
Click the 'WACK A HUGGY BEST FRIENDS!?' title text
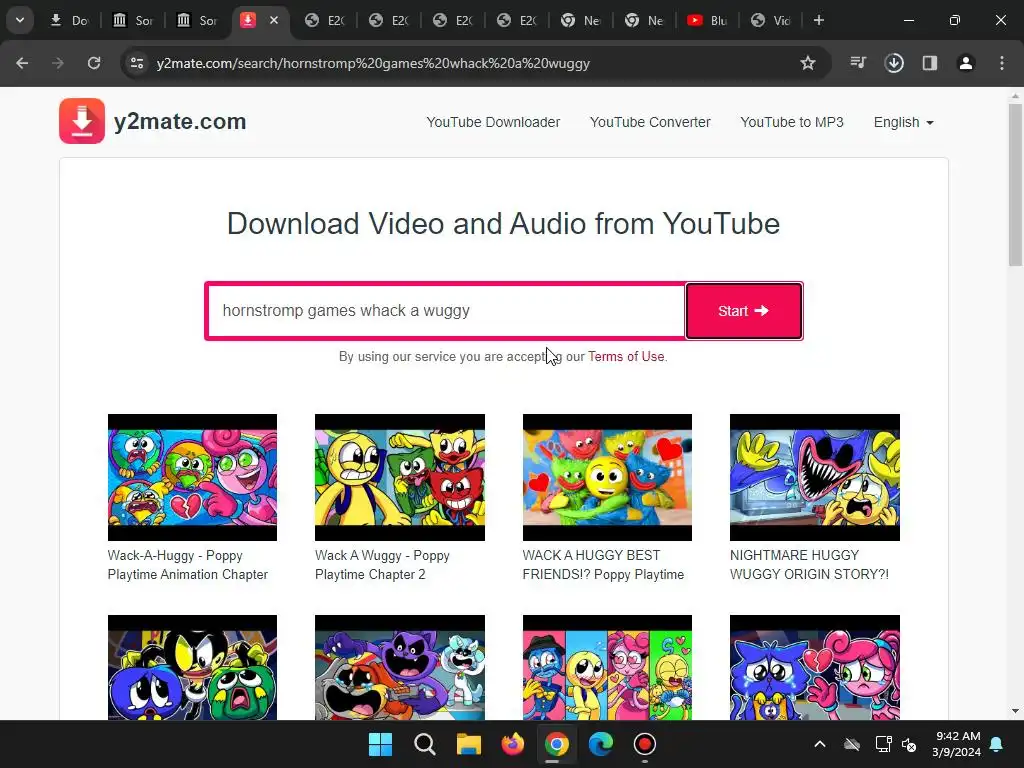tap(603, 565)
